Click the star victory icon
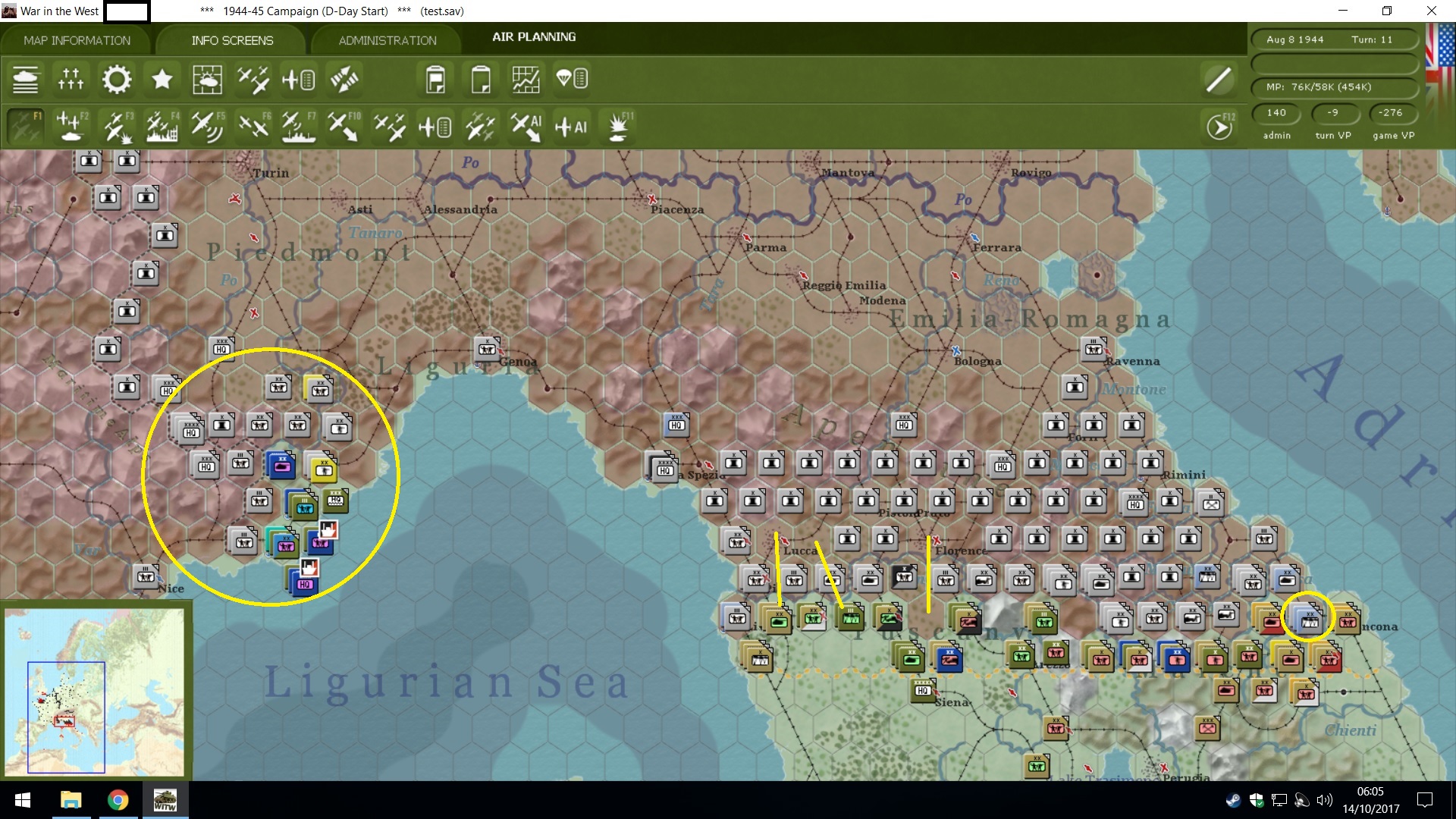 162,80
